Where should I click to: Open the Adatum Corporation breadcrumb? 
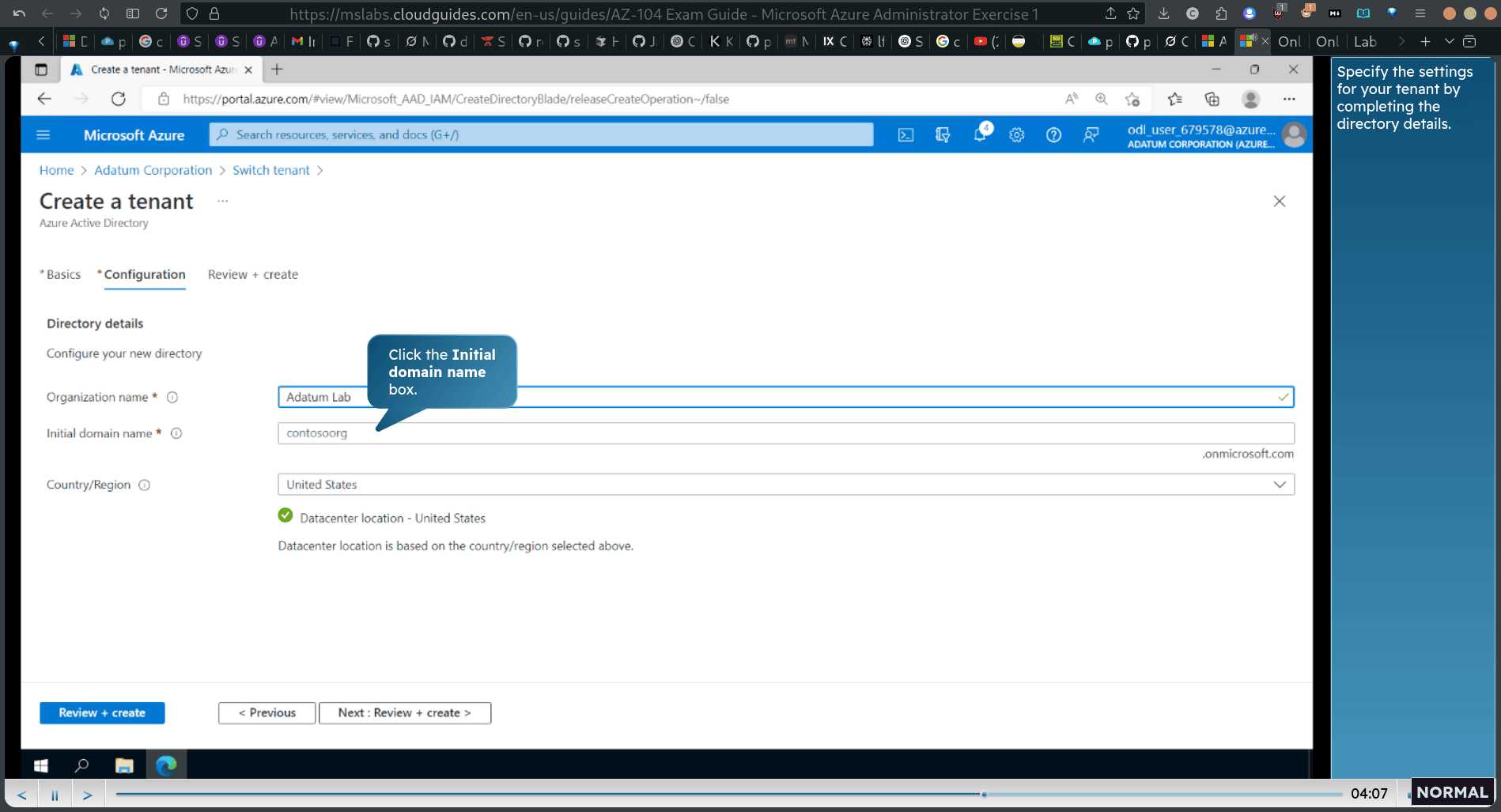[x=153, y=170]
